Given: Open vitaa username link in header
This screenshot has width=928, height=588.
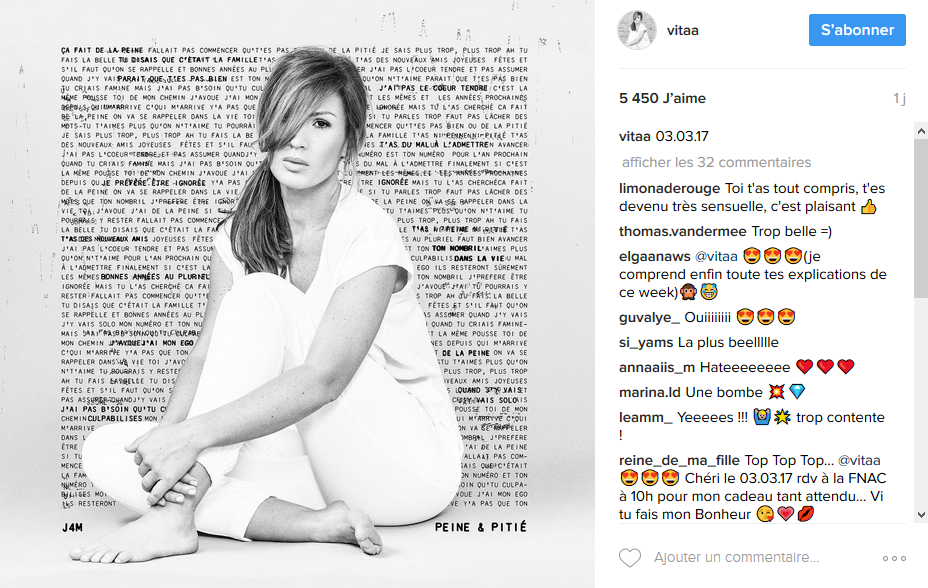Looking at the screenshot, I should click(682, 30).
